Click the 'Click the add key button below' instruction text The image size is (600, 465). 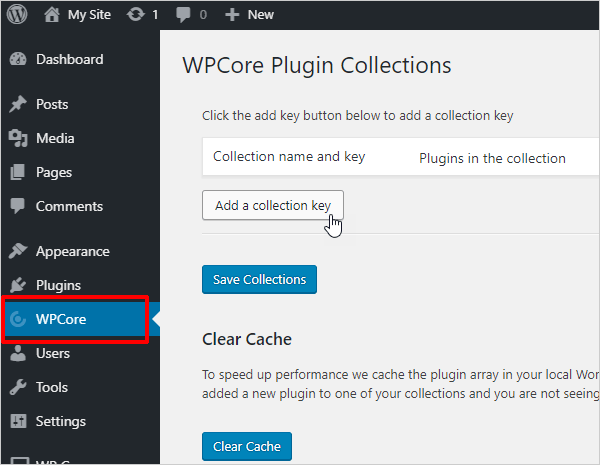[357, 116]
